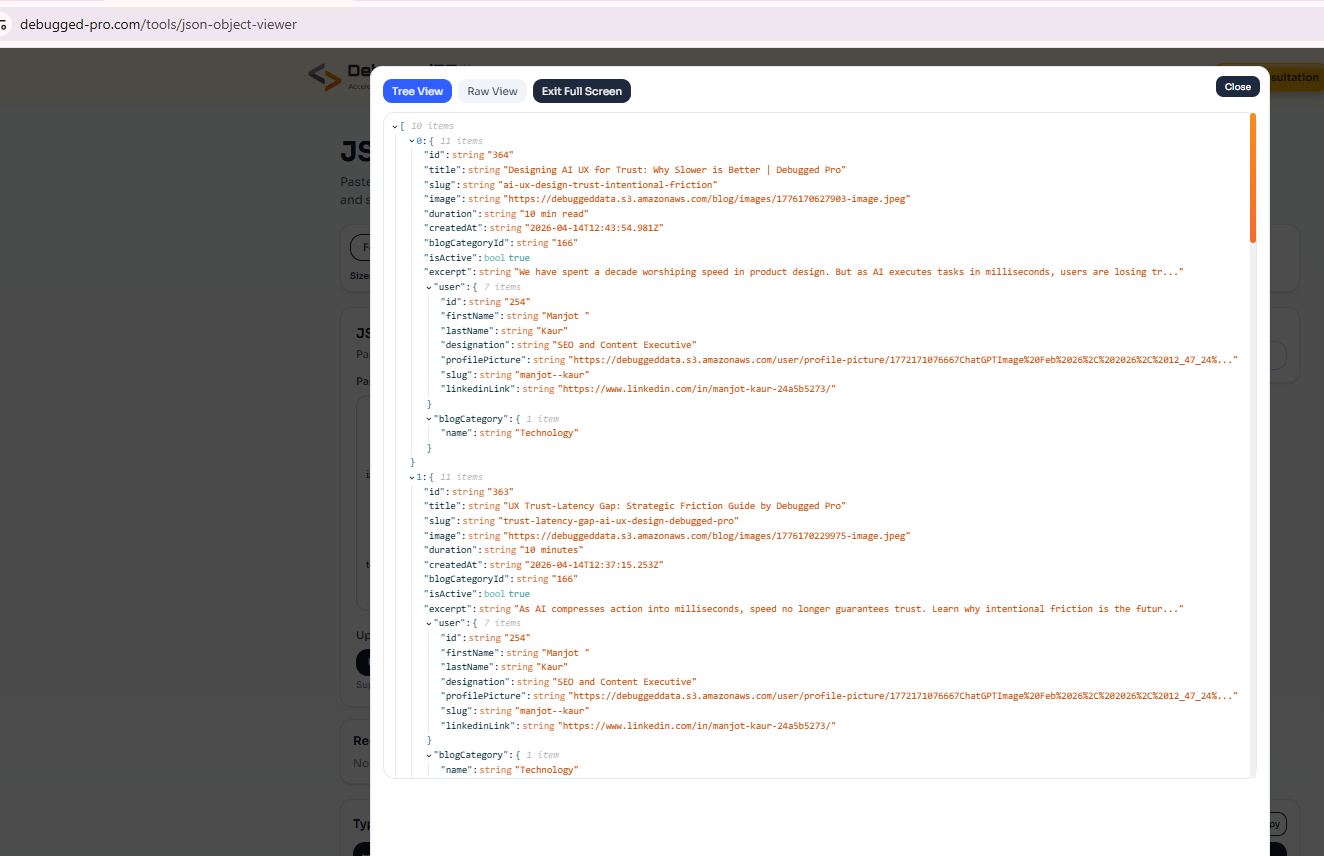
Task: Collapse the blogCategory object inside item 0
Action: pyautogui.click(x=428, y=418)
